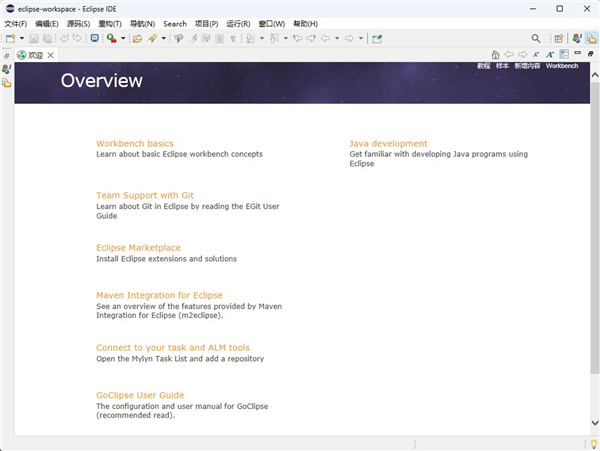Image resolution: width=600 pixels, height=451 pixels.
Task: Open the 窗口(W) menu
Action: pyautogui.click(x=271, y=23)
